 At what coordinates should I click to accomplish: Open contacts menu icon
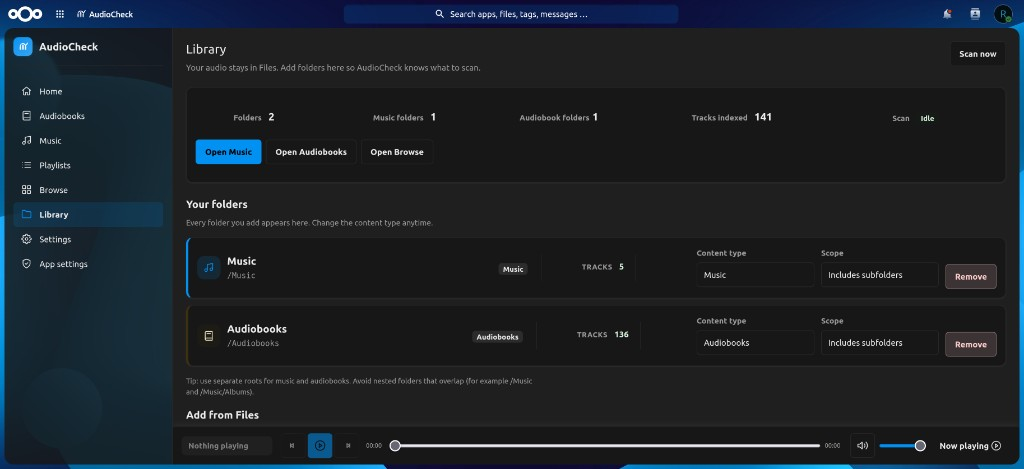click(975, 14)
